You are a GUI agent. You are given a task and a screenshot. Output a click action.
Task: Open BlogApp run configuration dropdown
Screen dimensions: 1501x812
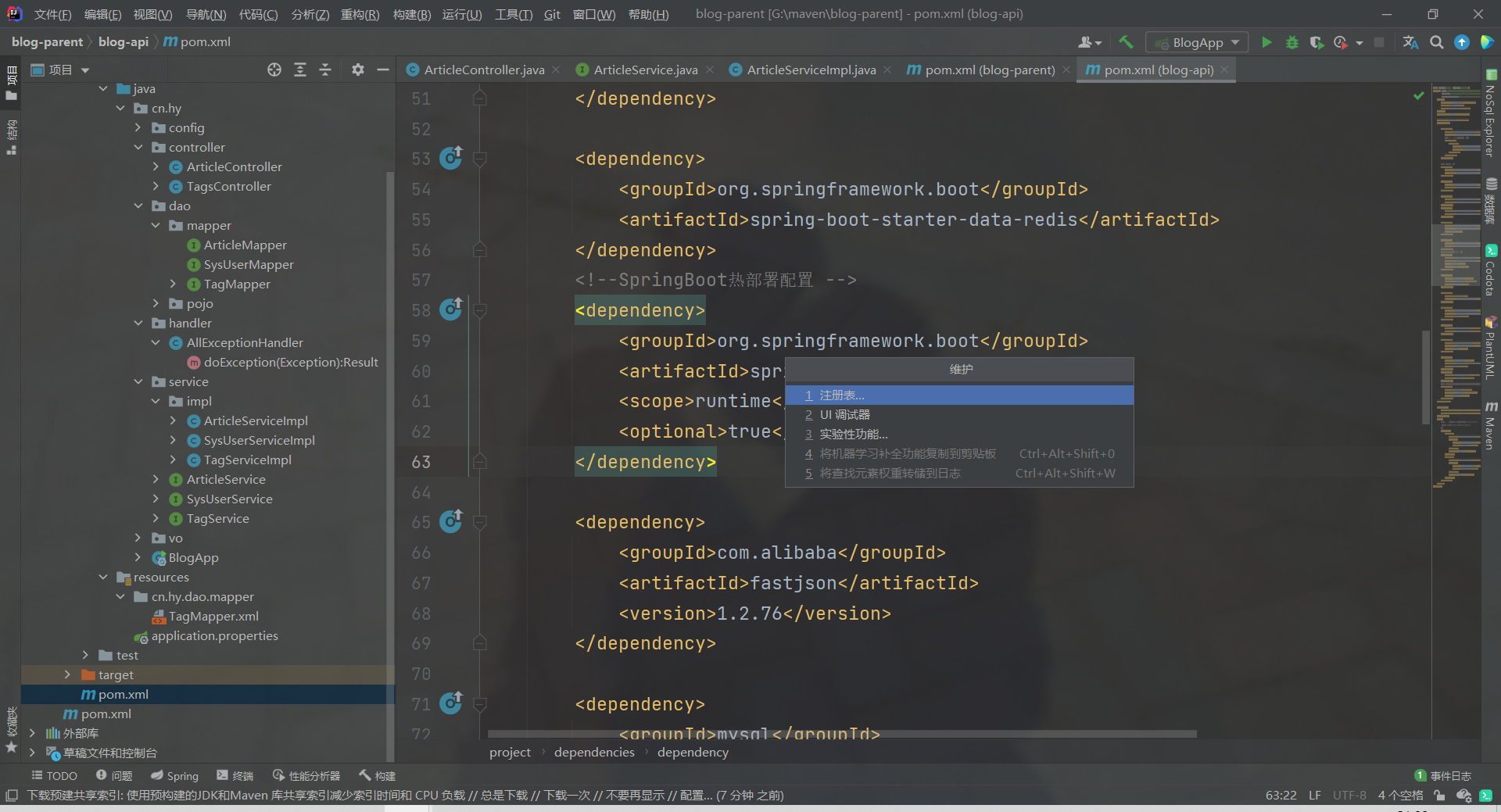tap(1197, 42)
